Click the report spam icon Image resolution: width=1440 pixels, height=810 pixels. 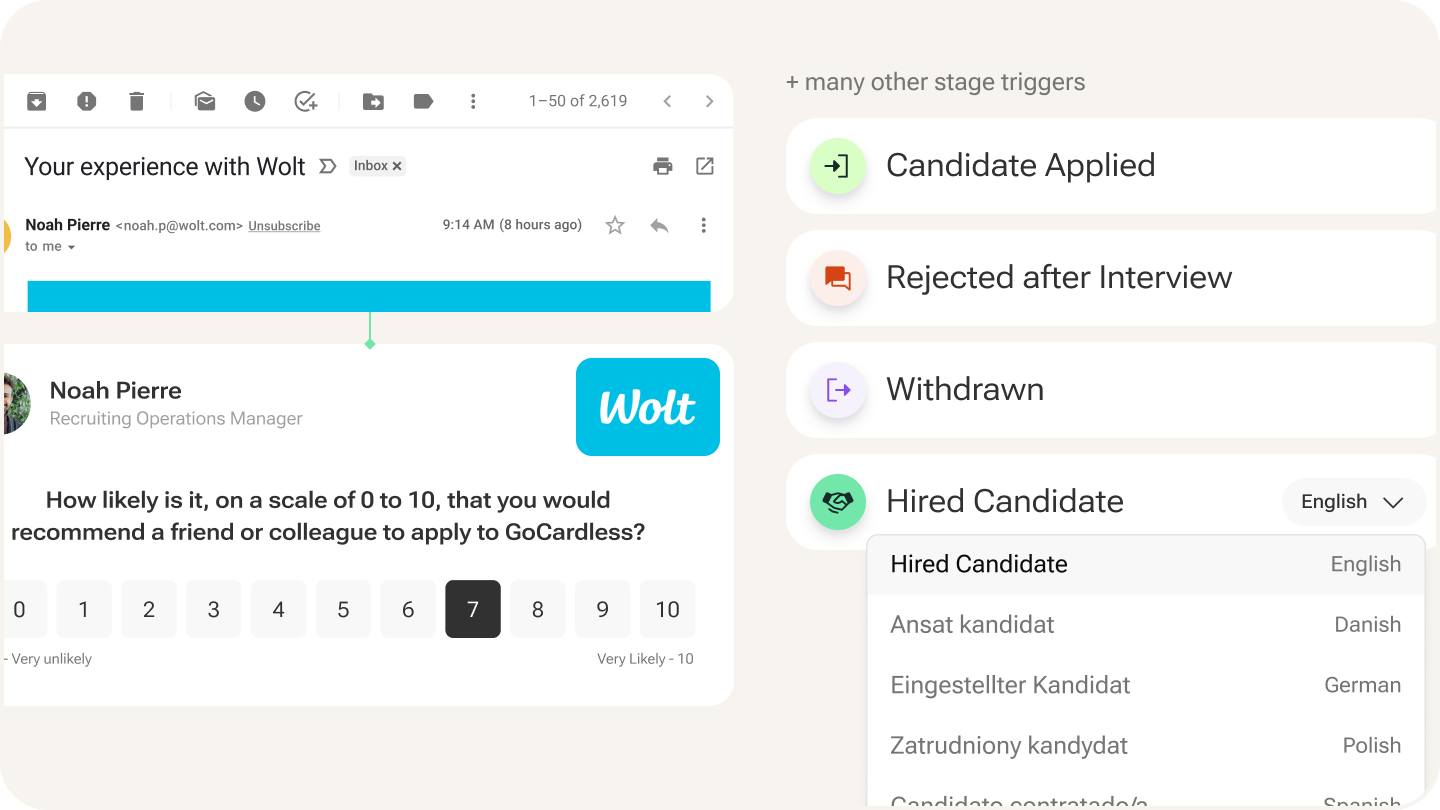87,101
